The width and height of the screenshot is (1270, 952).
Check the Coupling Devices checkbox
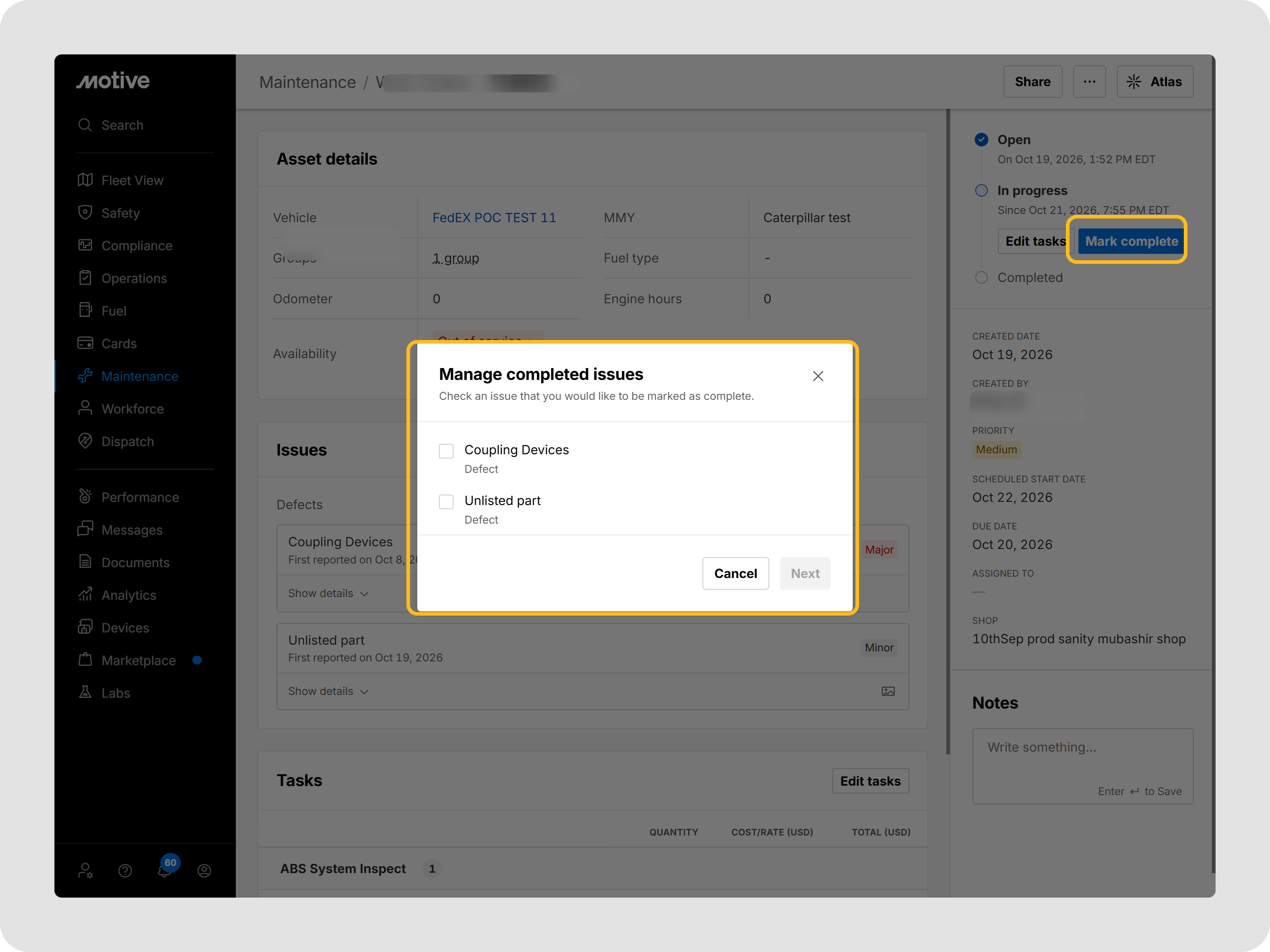(446, 451)
